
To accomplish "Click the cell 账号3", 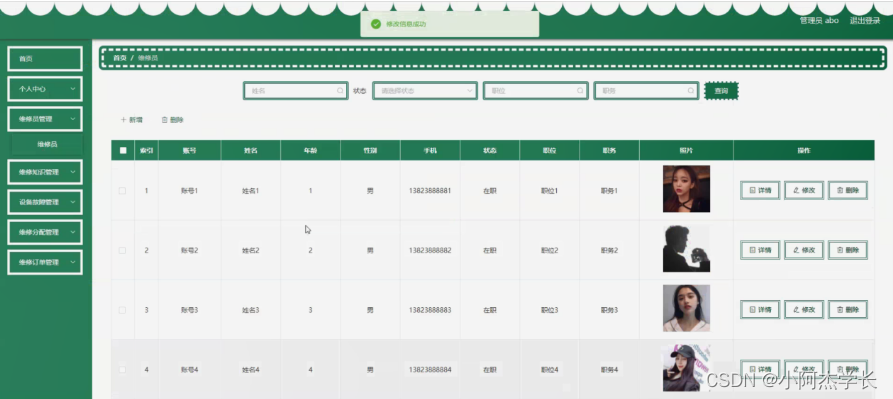I will tap(190, 310).
